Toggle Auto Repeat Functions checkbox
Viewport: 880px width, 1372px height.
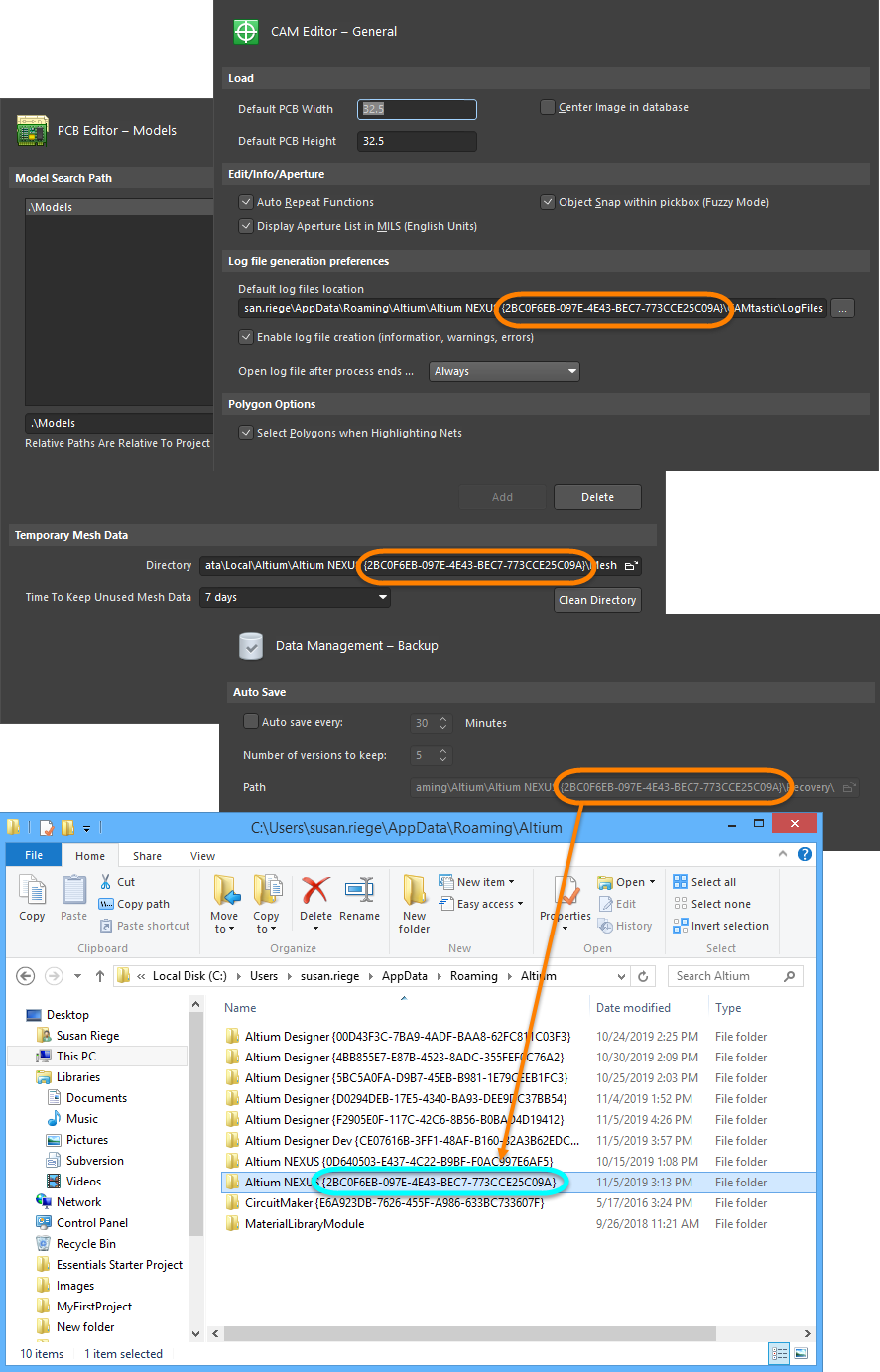click(246, 202)
